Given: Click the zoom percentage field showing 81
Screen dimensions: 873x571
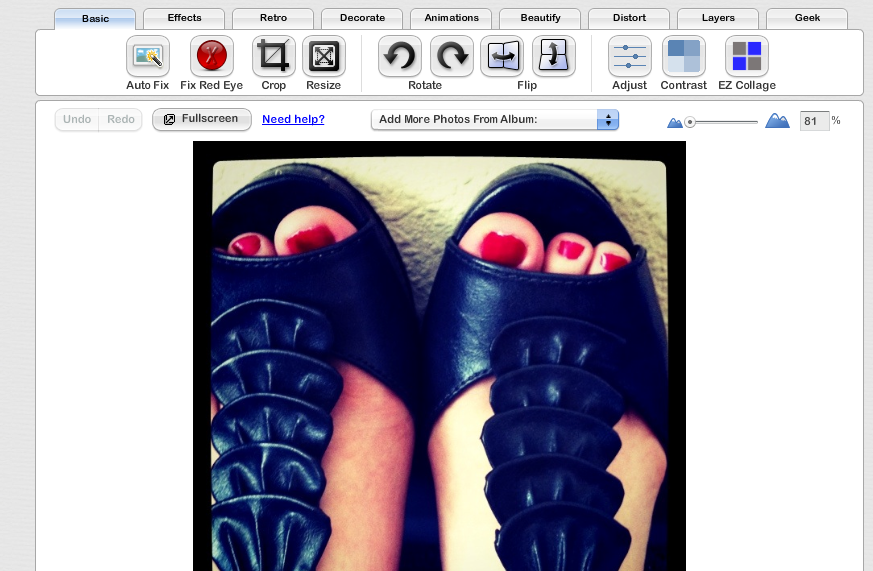Looking at the screenshot, I should (814, 121).
